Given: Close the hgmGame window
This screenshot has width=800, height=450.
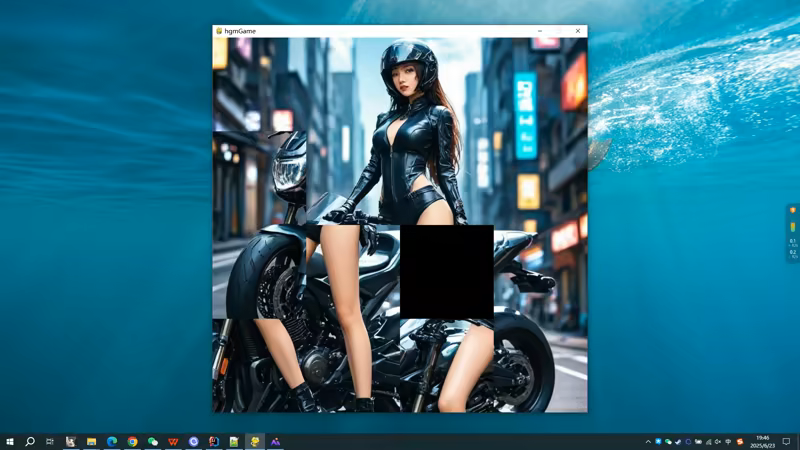Looking at the screenshot, I should pyautogui.click(x=577, y=31).
